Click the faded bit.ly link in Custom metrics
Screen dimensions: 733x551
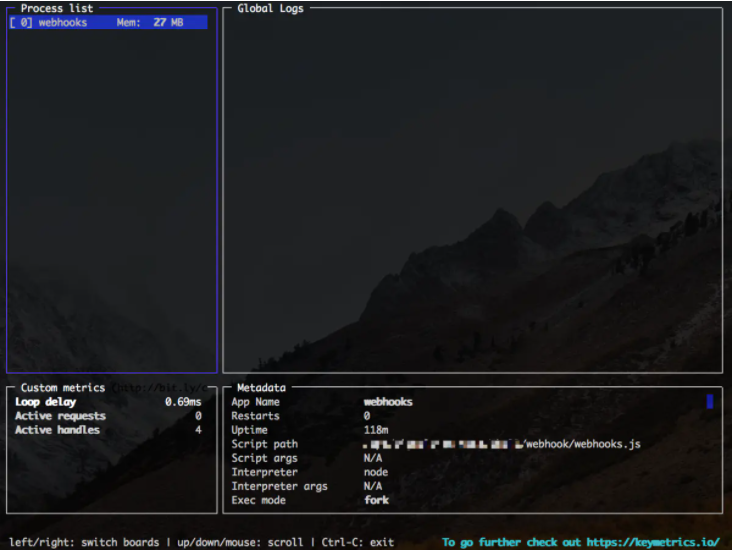160,388
